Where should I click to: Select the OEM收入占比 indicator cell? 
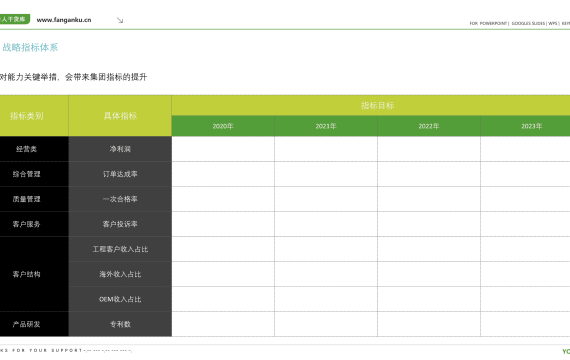point(120,299)
